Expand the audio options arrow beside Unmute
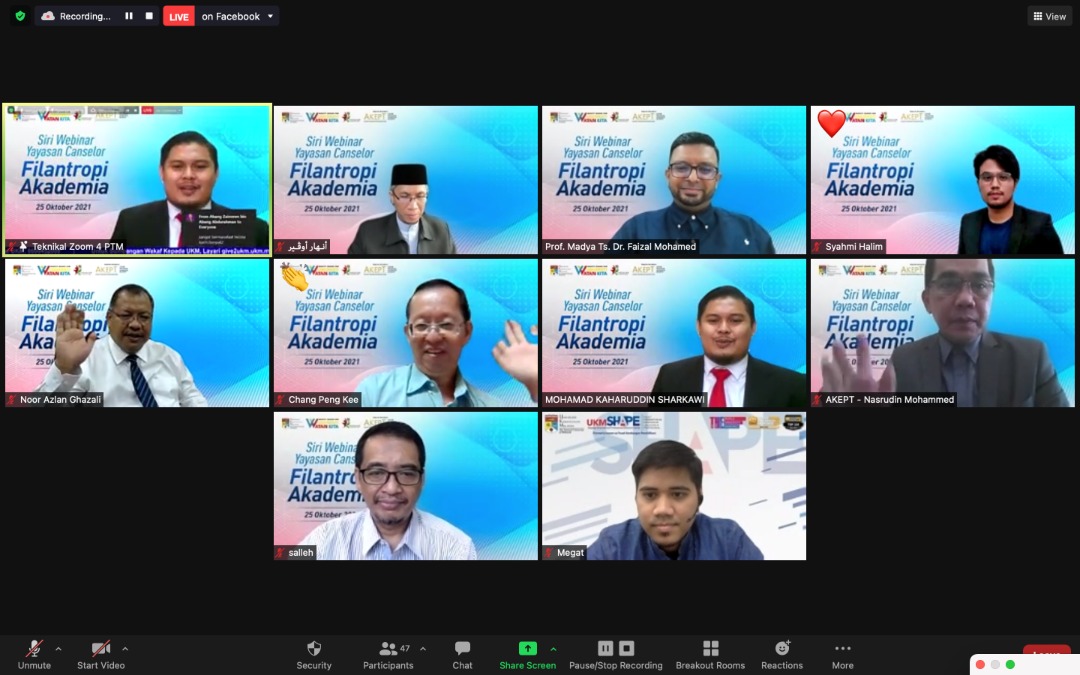1080x675 pixels. point(58,648)
